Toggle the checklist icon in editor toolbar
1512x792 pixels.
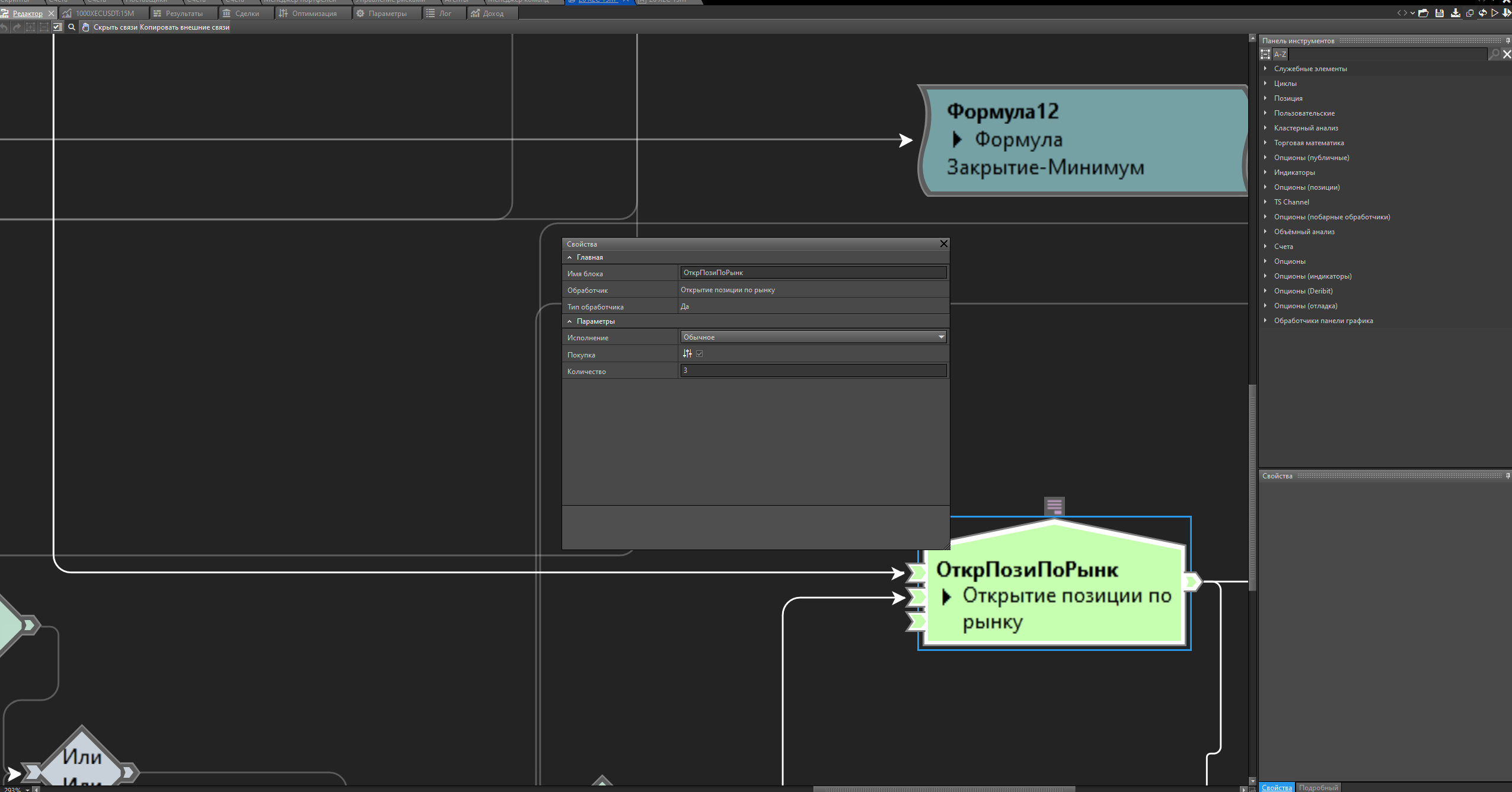pyautogui.click(x=58, y=27)
